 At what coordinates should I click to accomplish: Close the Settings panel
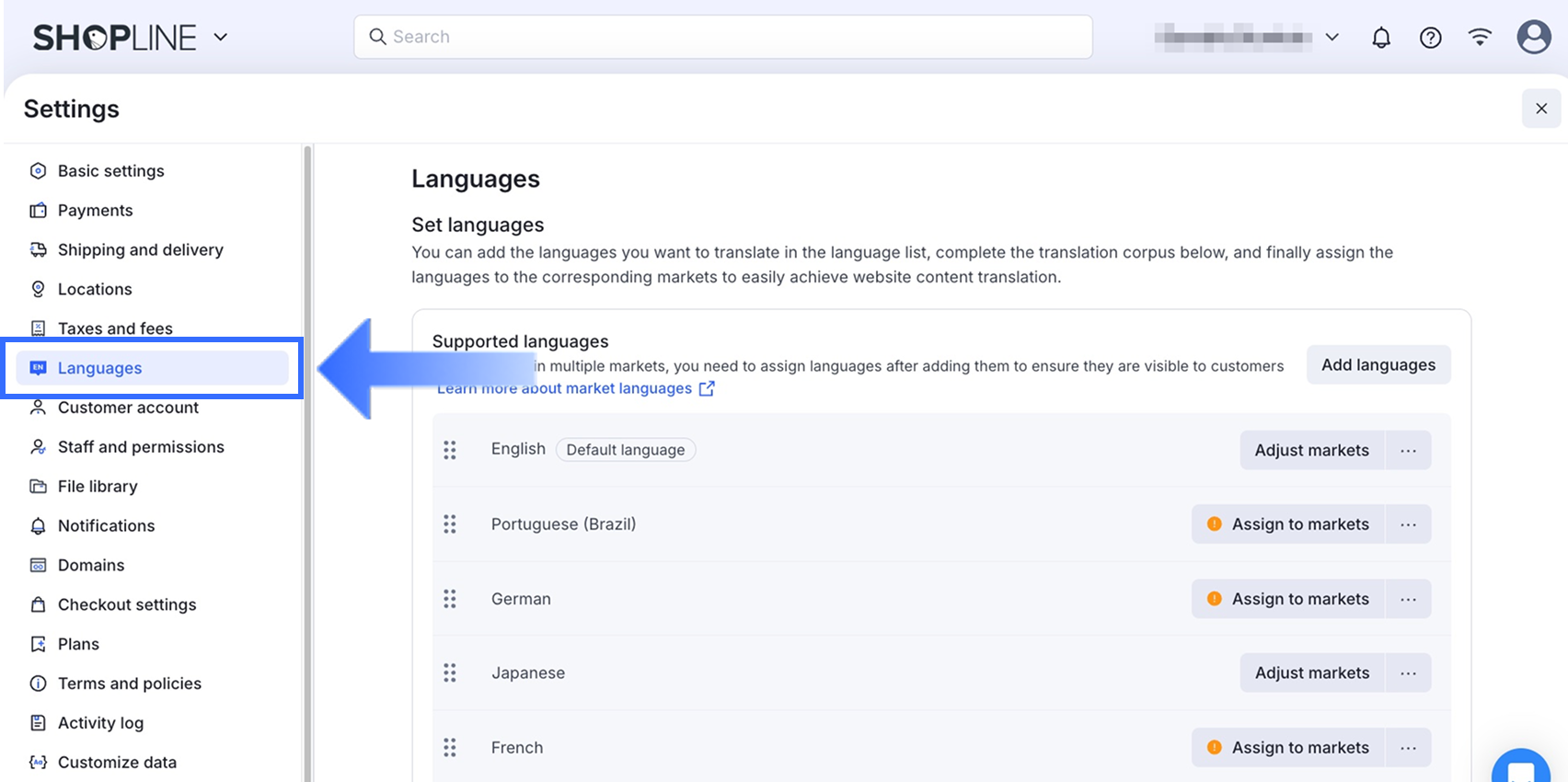click(1541, 109)
